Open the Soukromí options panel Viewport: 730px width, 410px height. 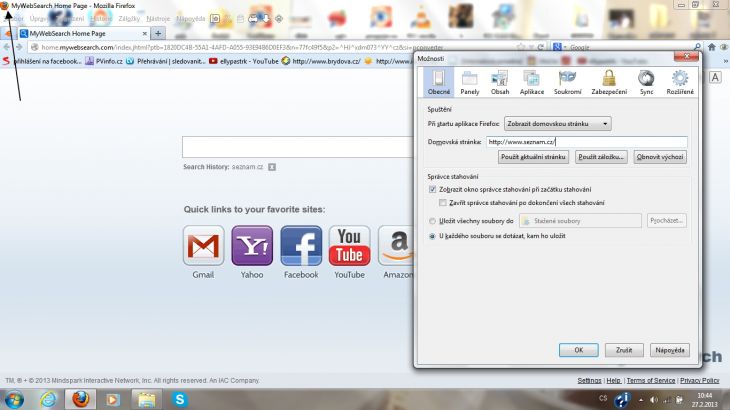568,82
